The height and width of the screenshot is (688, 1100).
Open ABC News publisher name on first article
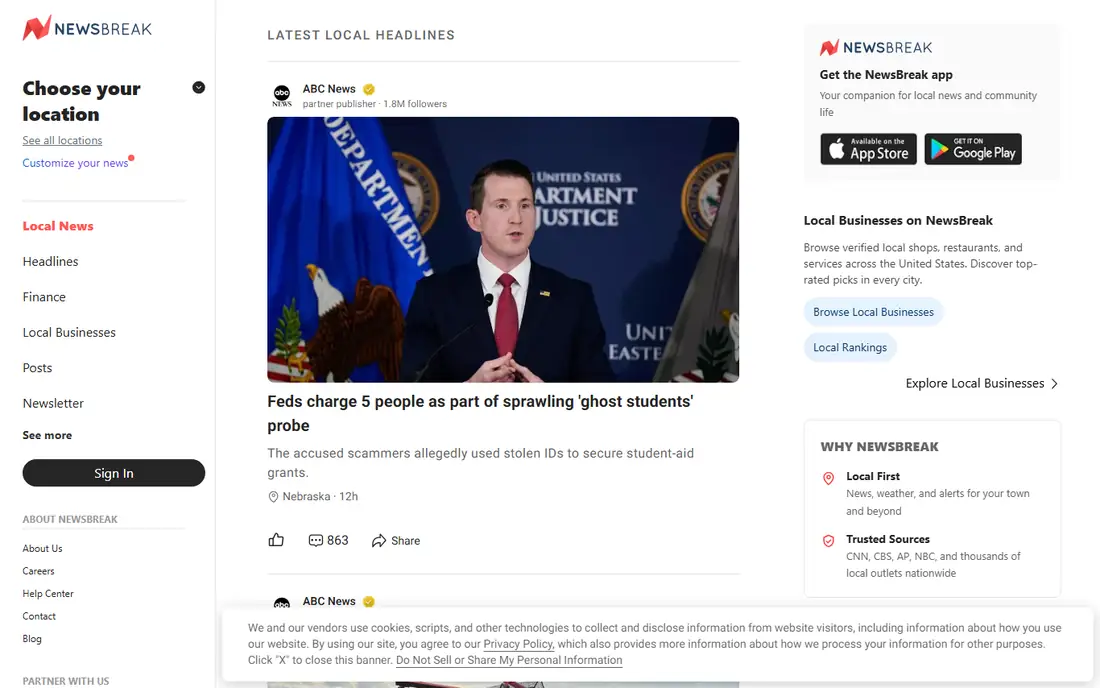(x=329, y=89)
